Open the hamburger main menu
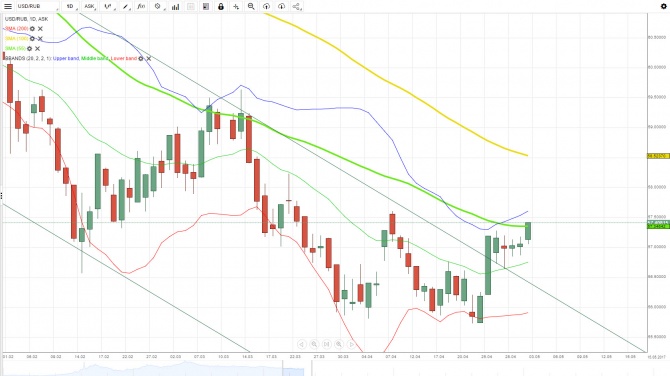670x376 pixels. (8, 6)
